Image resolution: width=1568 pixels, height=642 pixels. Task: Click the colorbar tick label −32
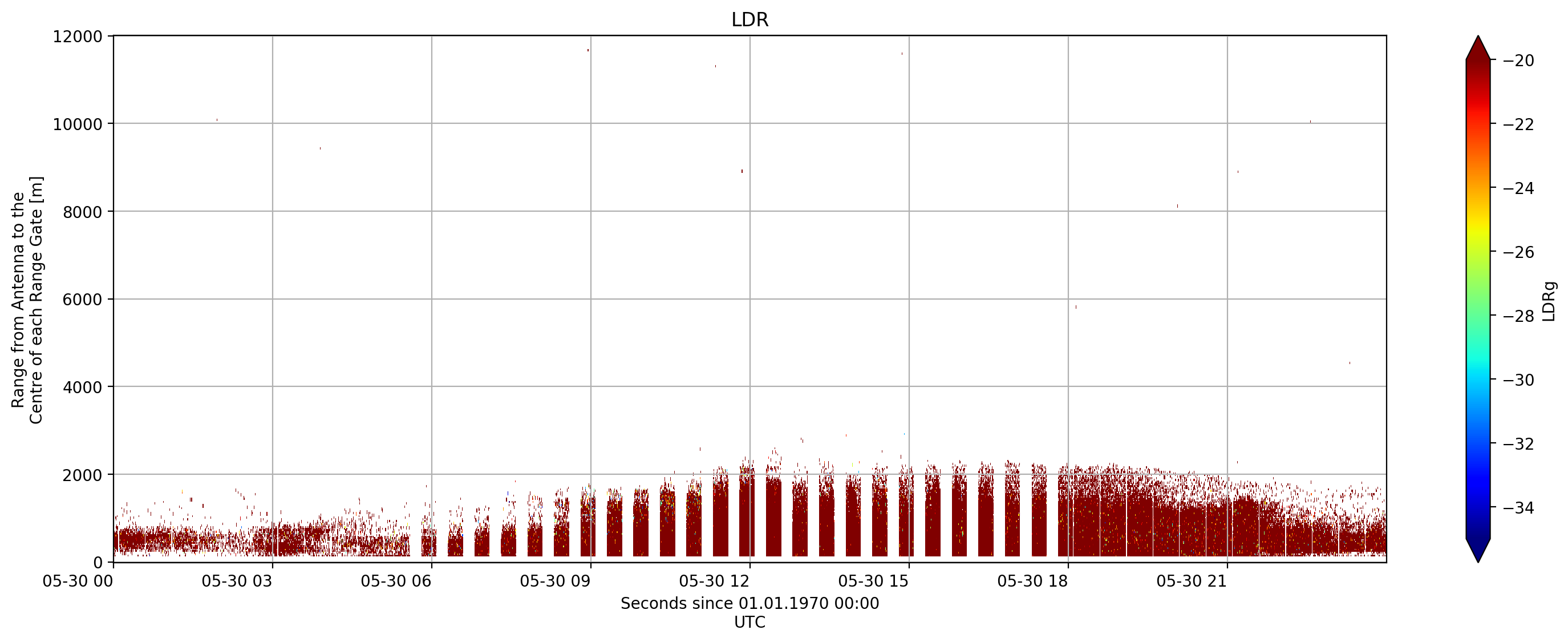click(1519, 444)
